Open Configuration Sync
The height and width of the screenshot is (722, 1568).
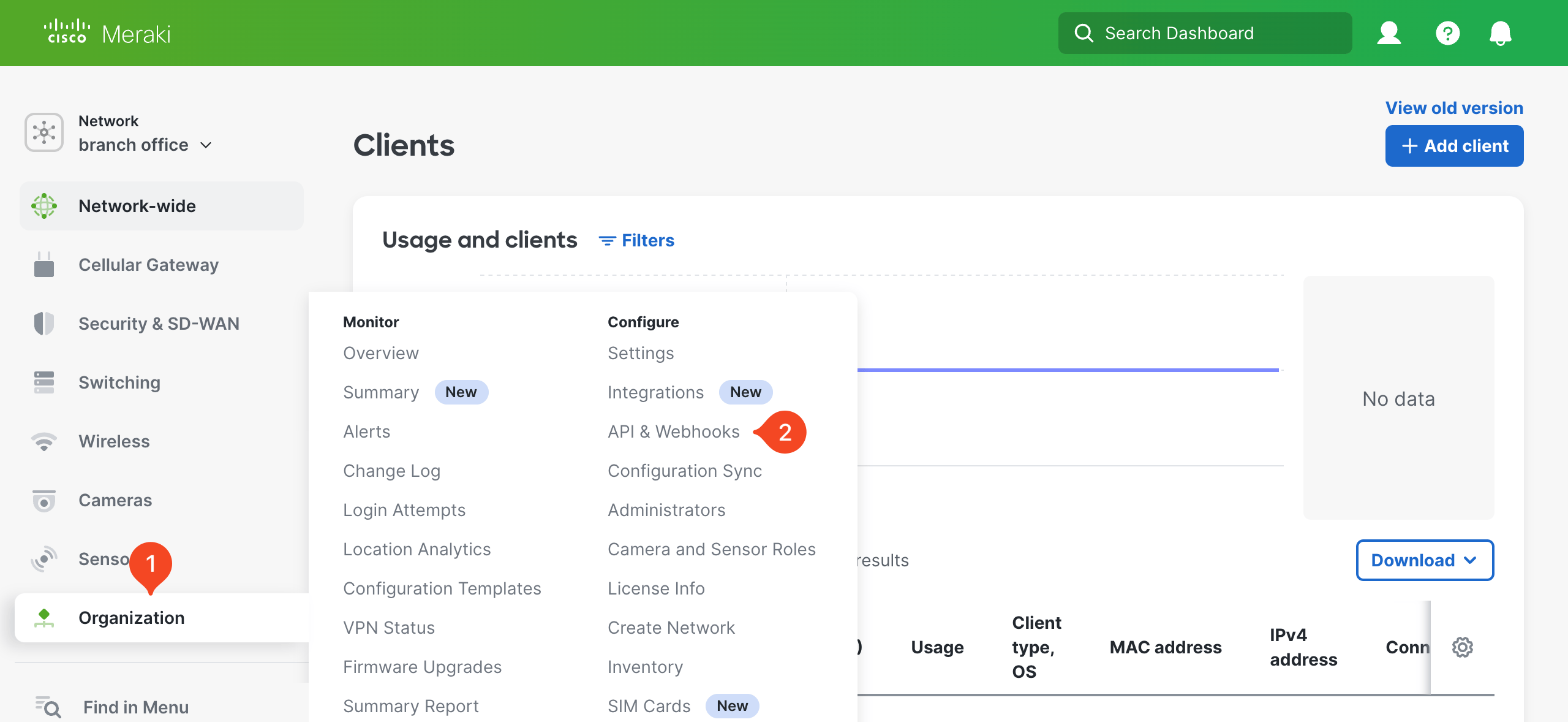pos(685,471)
